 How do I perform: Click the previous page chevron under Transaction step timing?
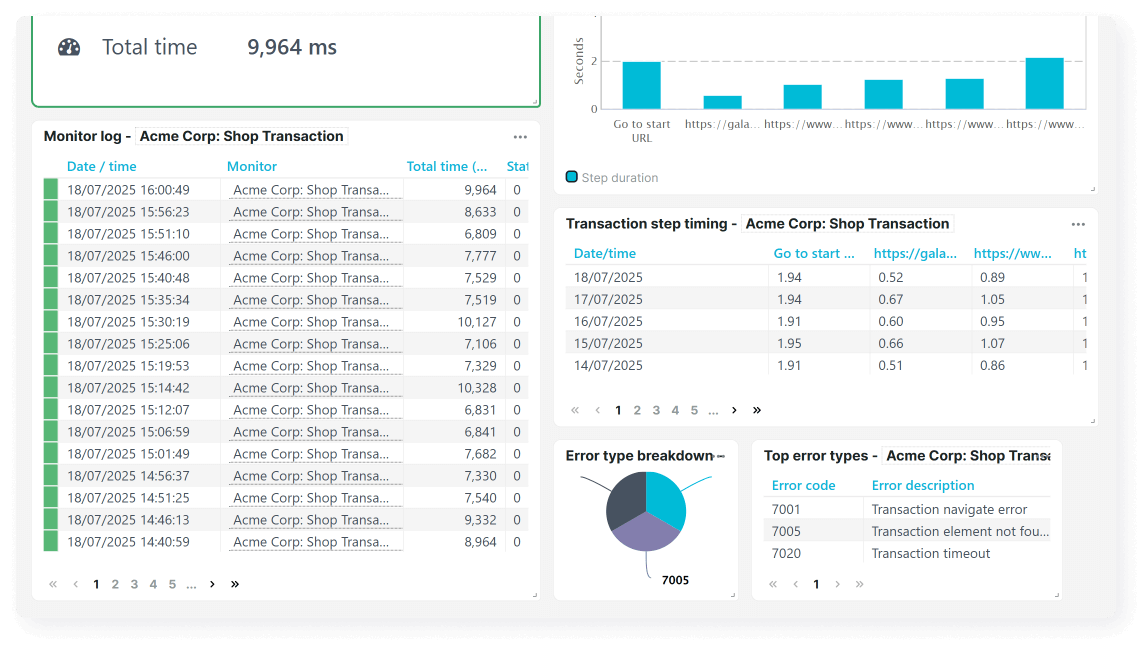596,410
